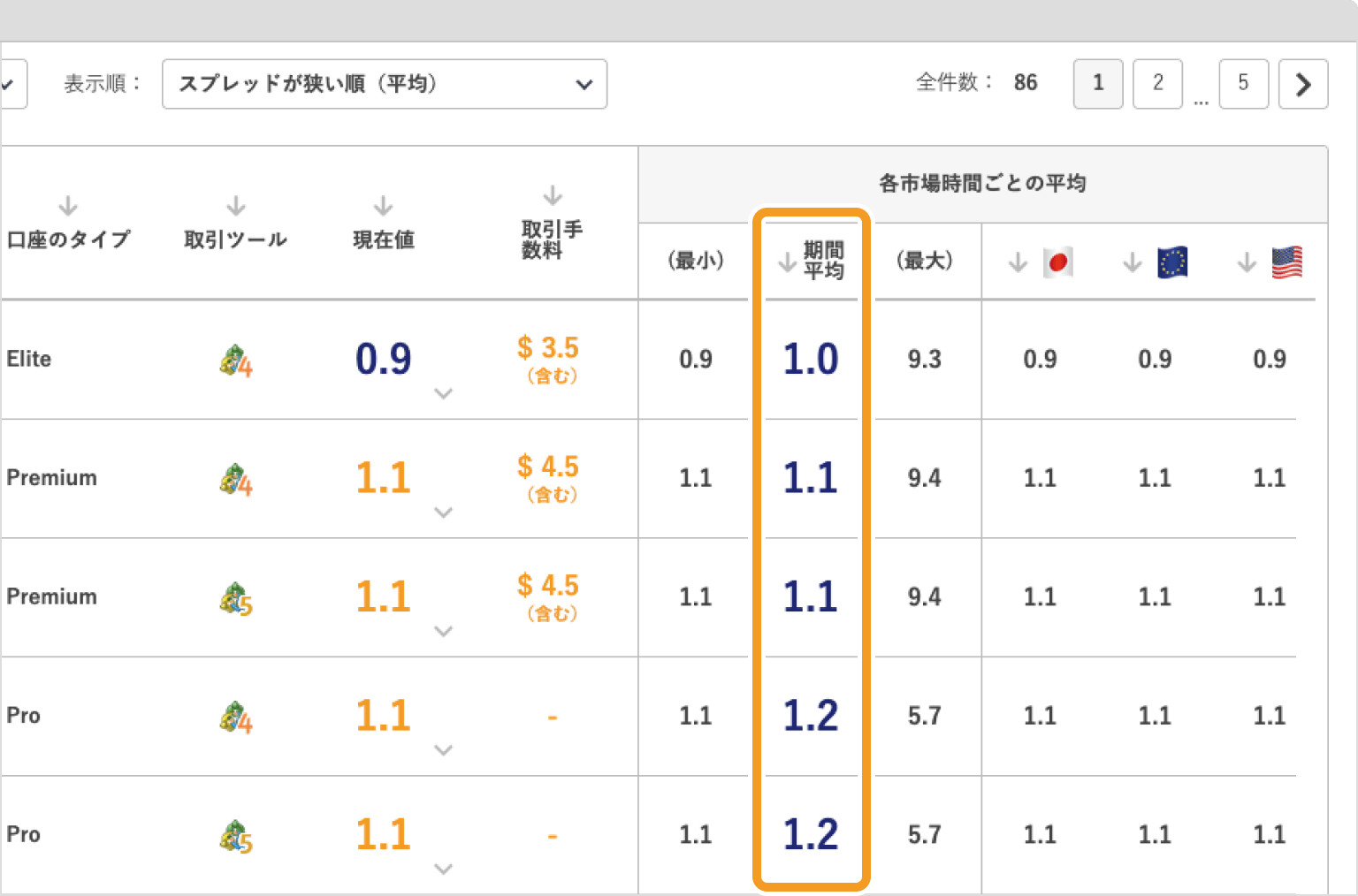Expand the Pro MT4 row chevron
The width and height of the screenshot is (1358, 896).
coord(444,750)
